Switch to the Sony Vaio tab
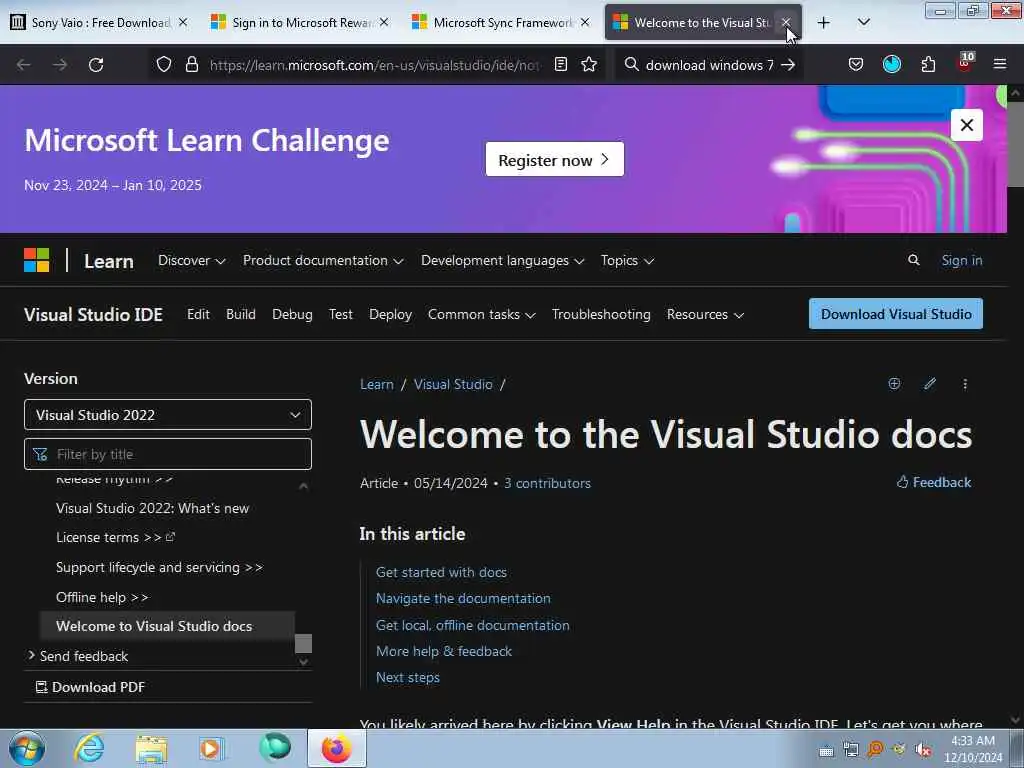Viewport: 1024px width, 768px height. click(100, 22)
